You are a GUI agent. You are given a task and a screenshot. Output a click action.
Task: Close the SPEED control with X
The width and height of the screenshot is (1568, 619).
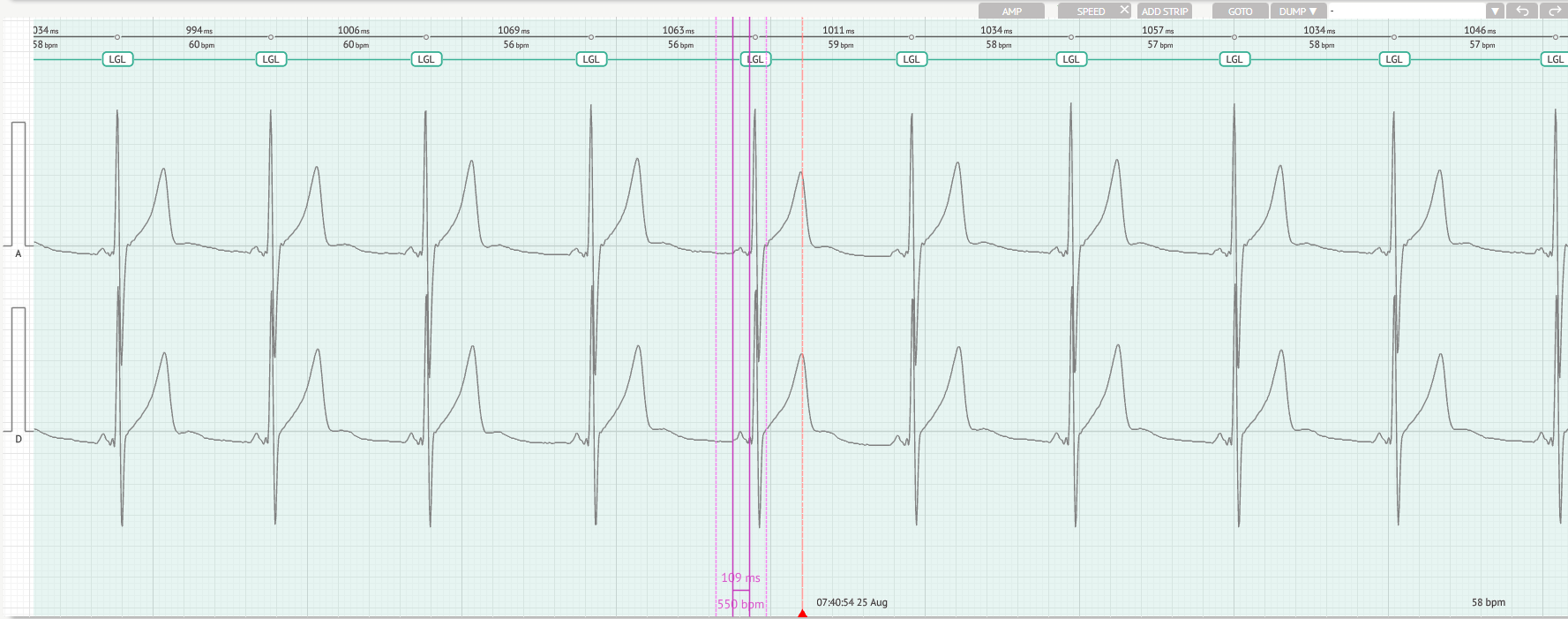click(x=1124, y=10)
